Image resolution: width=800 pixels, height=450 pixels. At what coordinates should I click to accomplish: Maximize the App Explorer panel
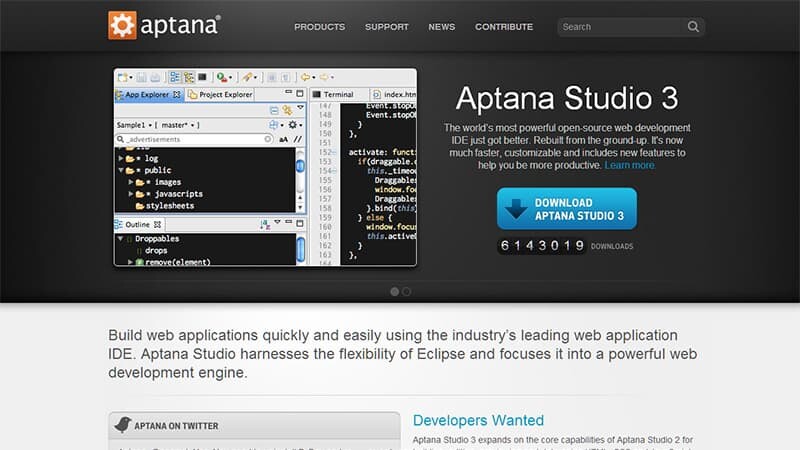(300, 93)
